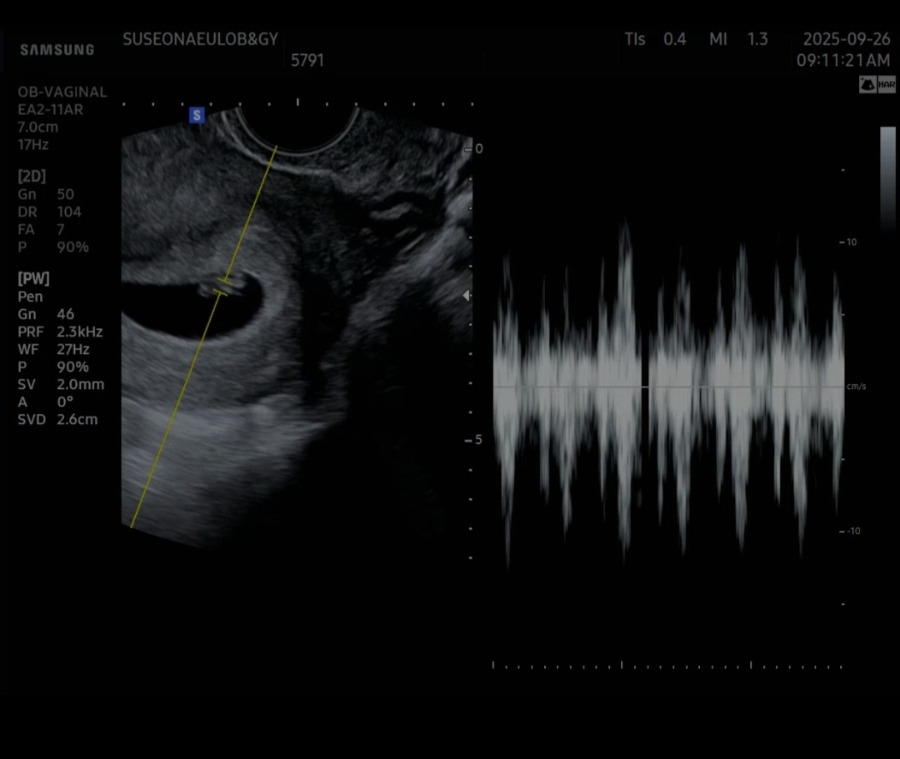Click the DR 104 dynamic range value

click(x=49, y=212)
